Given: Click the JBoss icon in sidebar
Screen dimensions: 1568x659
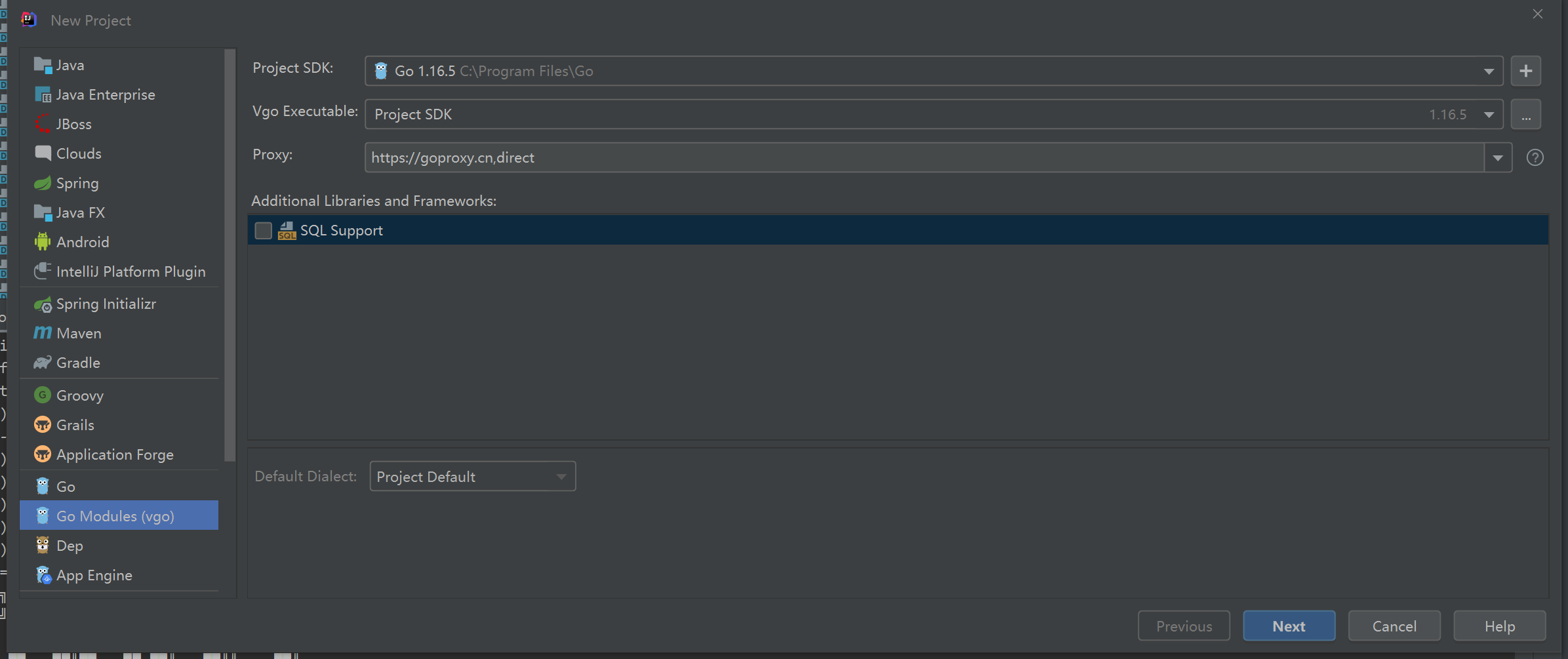Looking at the screenshot, I should coord(43,124).
